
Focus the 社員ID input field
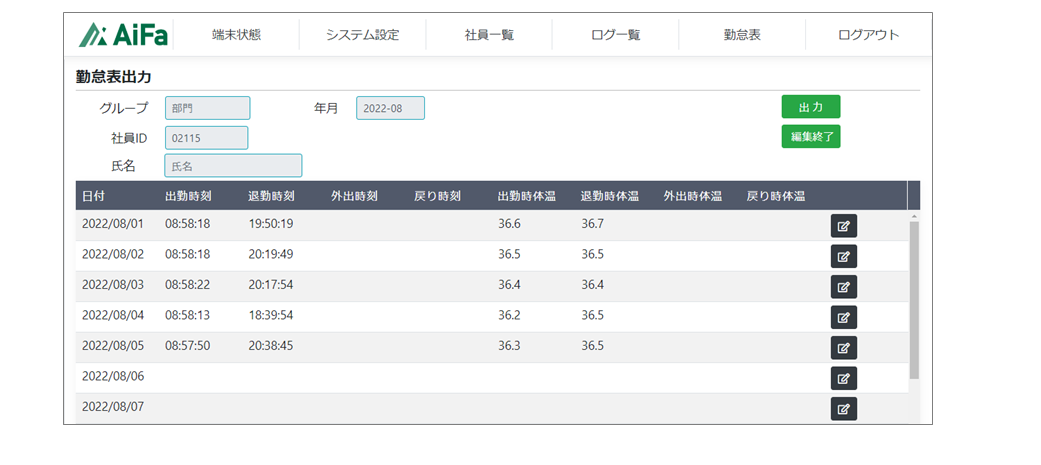coord(206,138)
